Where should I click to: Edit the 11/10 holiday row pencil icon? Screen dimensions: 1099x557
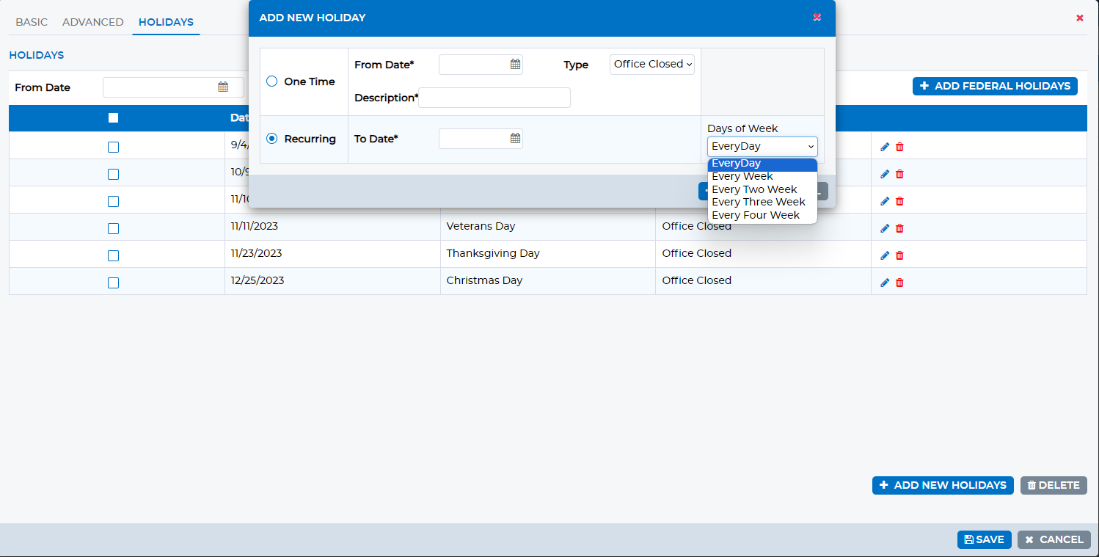(885, 201)
